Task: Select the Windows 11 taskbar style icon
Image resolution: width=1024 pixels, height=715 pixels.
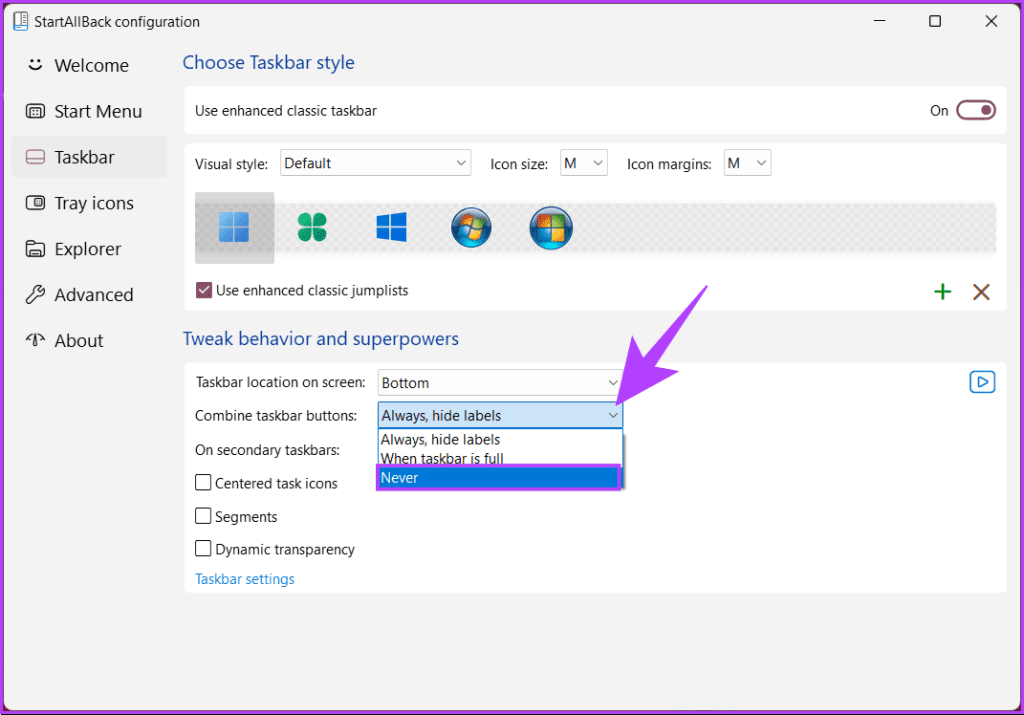Action: pos(234,227)
